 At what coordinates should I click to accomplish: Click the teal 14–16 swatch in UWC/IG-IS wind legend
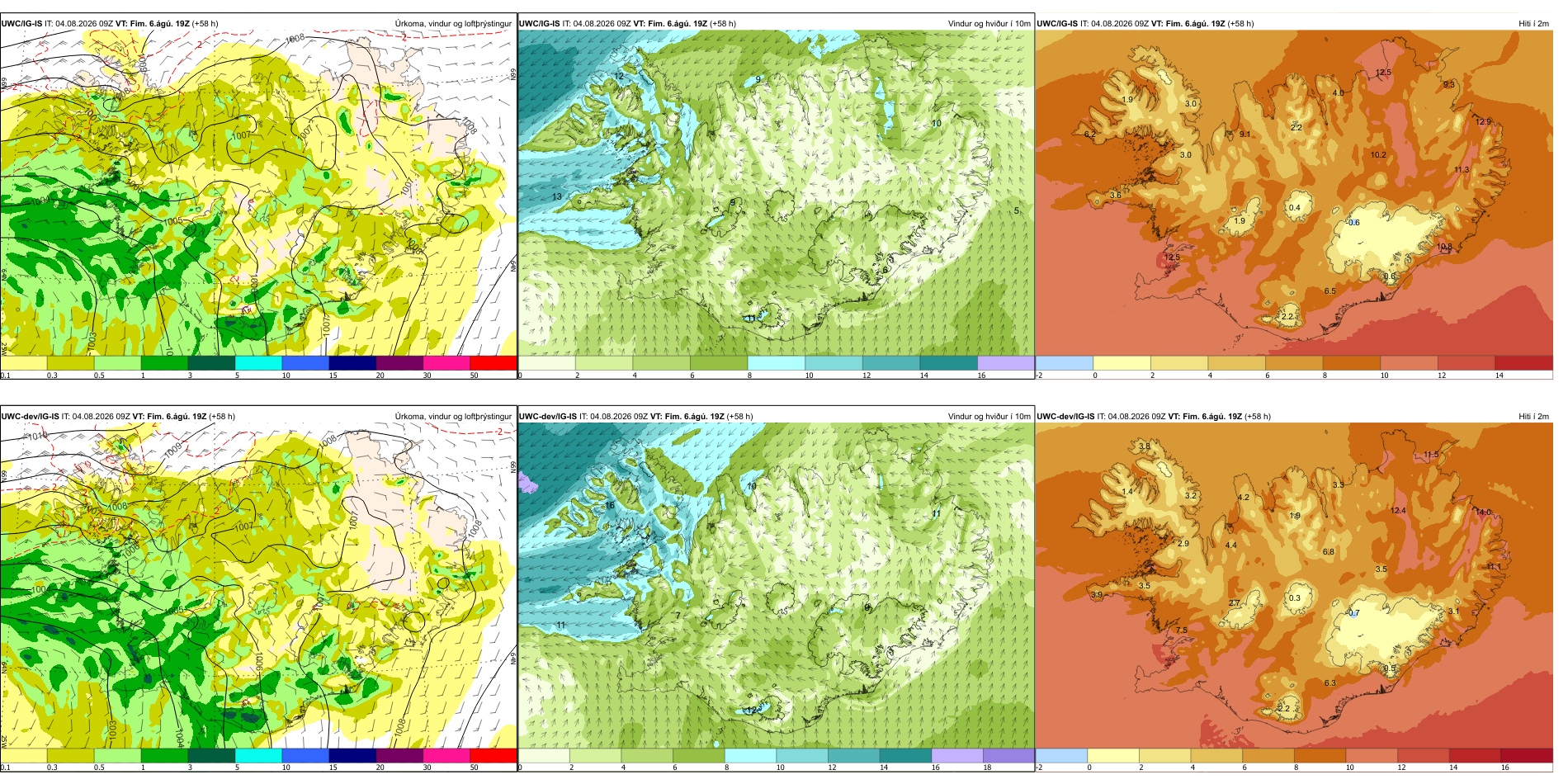(x=948, y=363)
